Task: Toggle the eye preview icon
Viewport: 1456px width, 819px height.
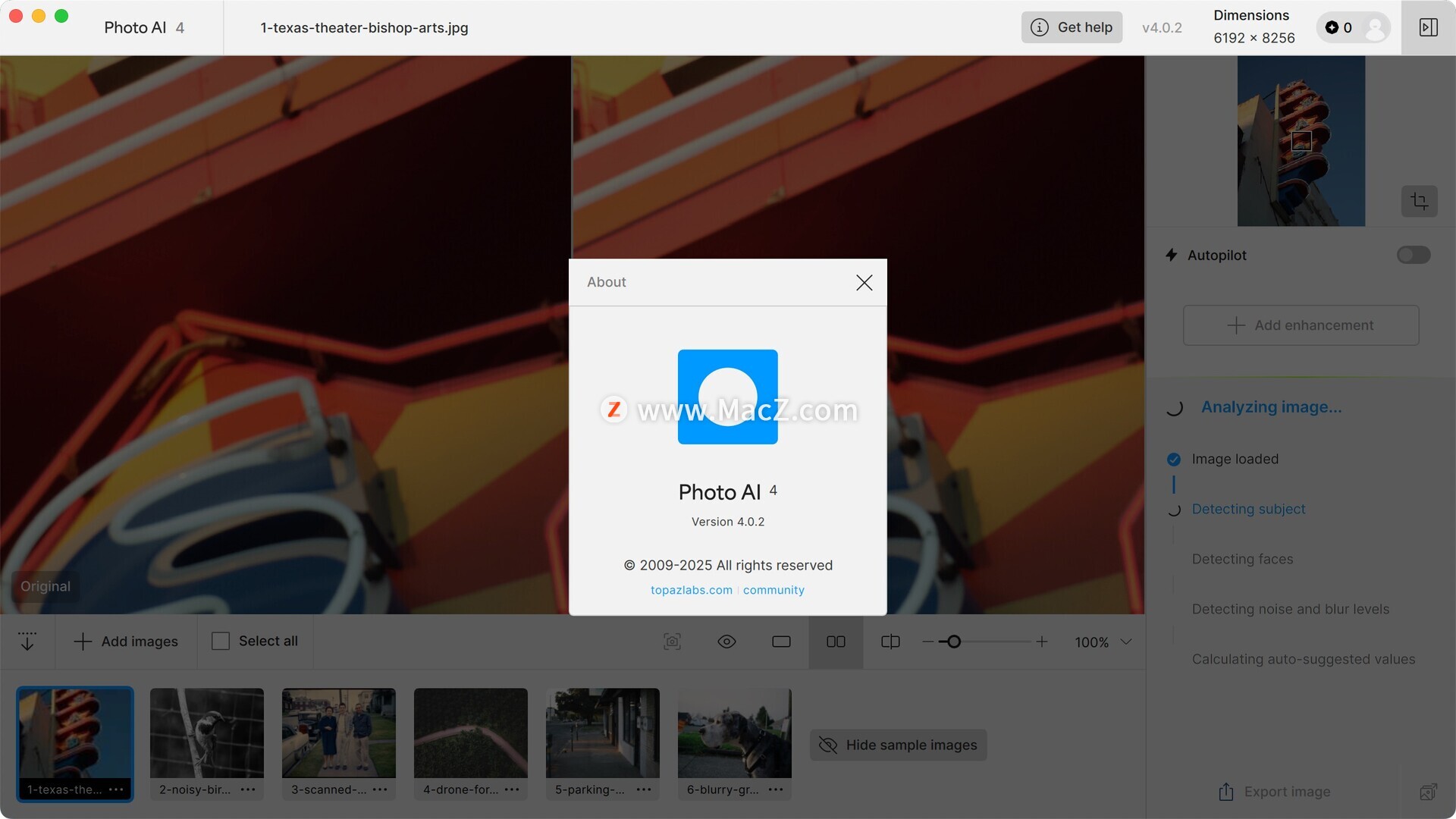Action: point(726,642)
